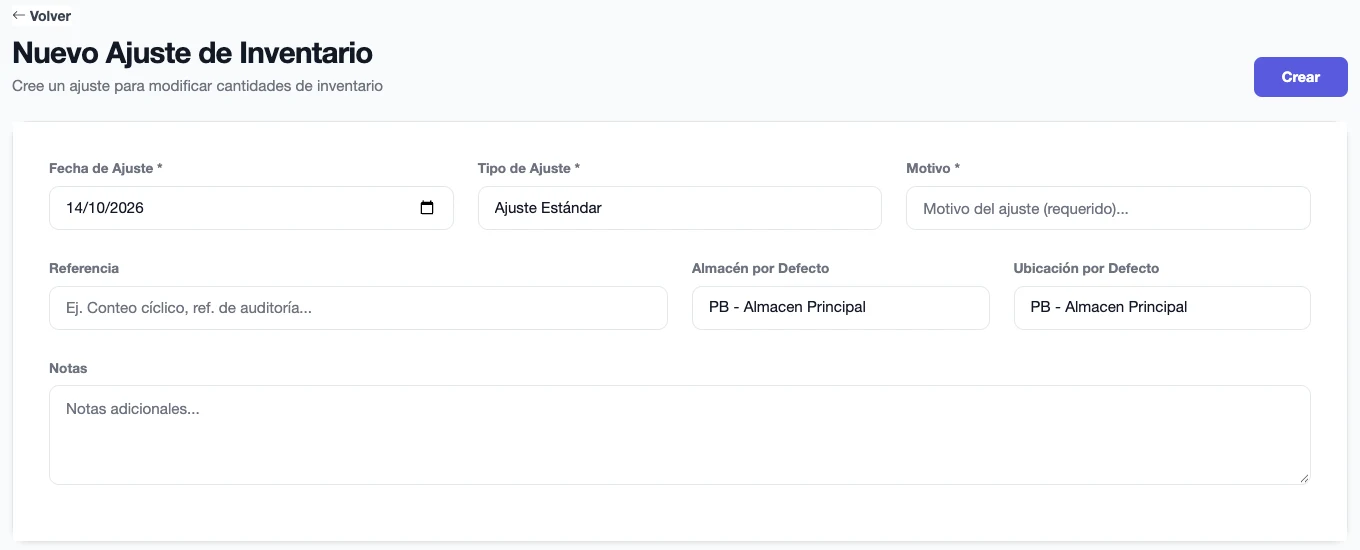The width and height of the screenshot is (1360, 550).
Task: Click the Referencia input field
Action: pos(358,308)
